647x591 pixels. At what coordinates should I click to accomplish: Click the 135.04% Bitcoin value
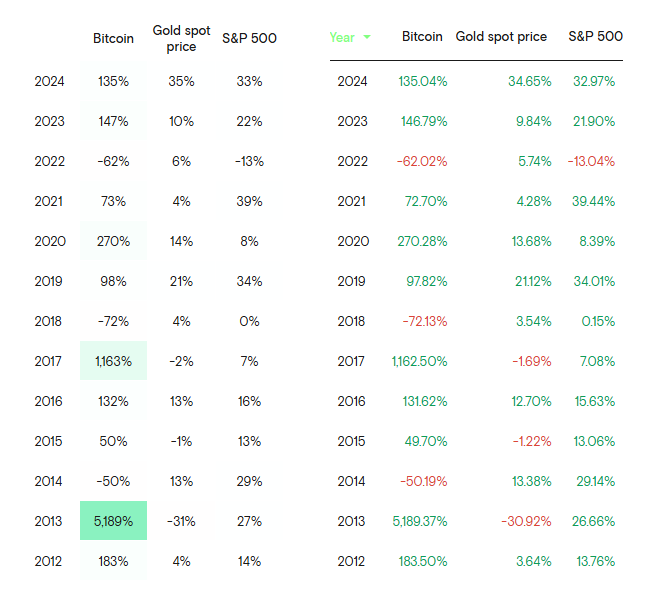(421, 81)
